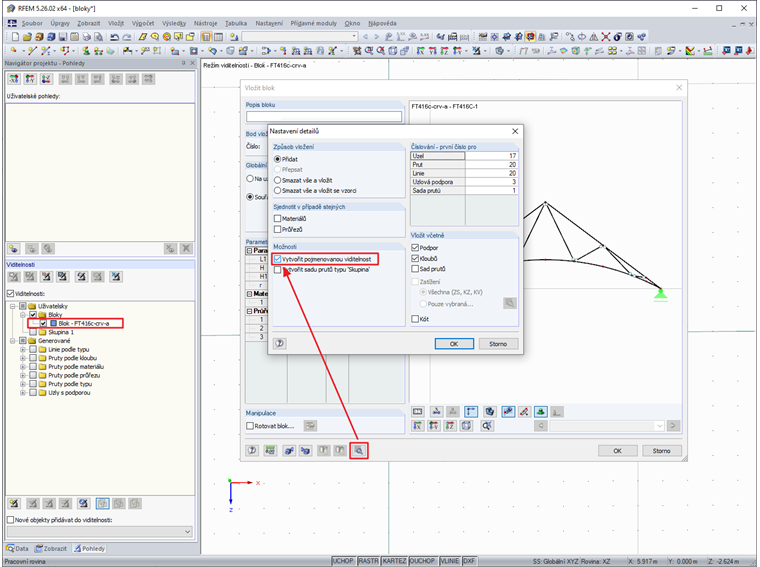760x567 pixels.
Task: Click the Print icon in the toolbar
Action: 86,37
